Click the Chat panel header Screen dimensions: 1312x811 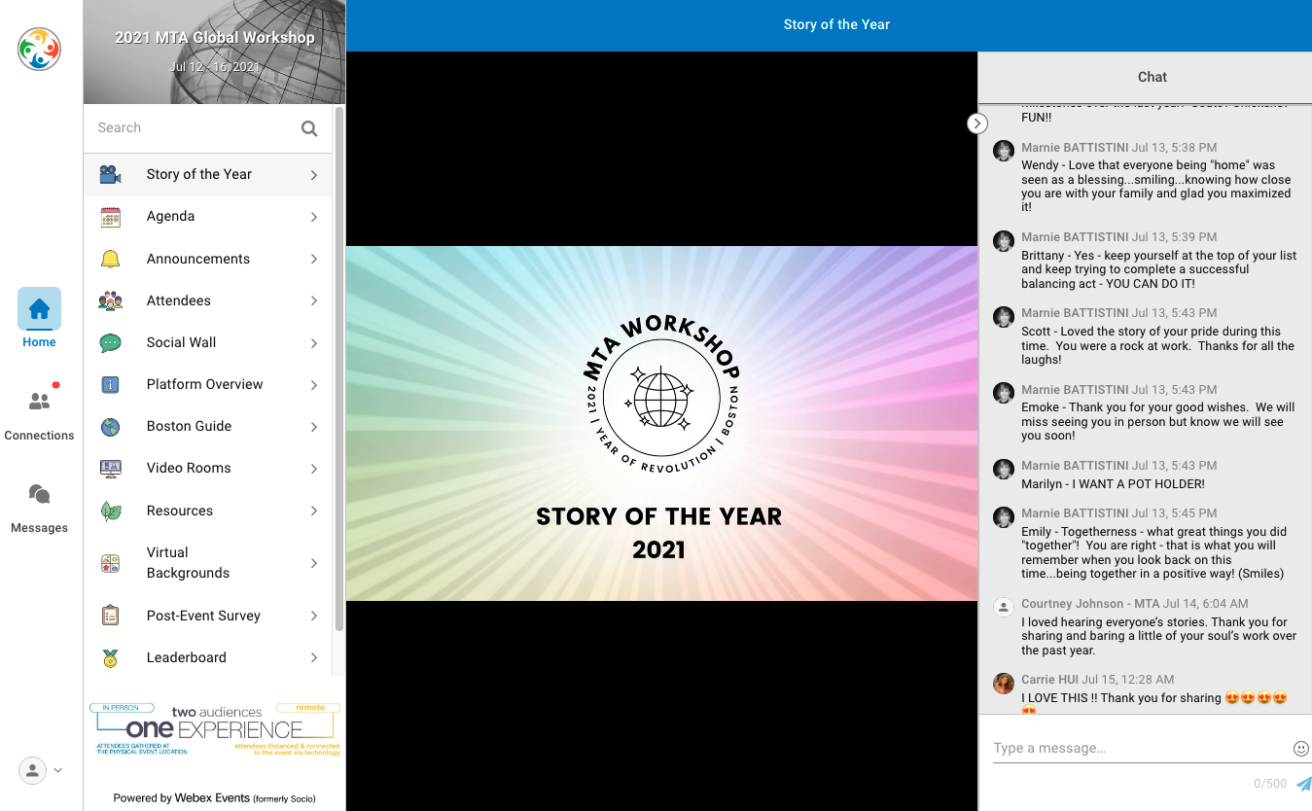[1152, 77]
